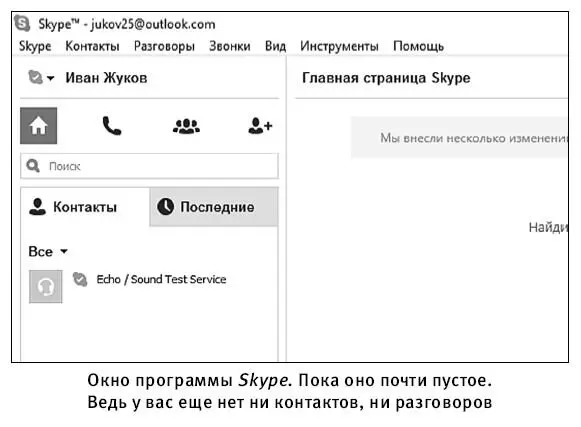
Task: Open the Контакты menu
Action: point(92,46)
